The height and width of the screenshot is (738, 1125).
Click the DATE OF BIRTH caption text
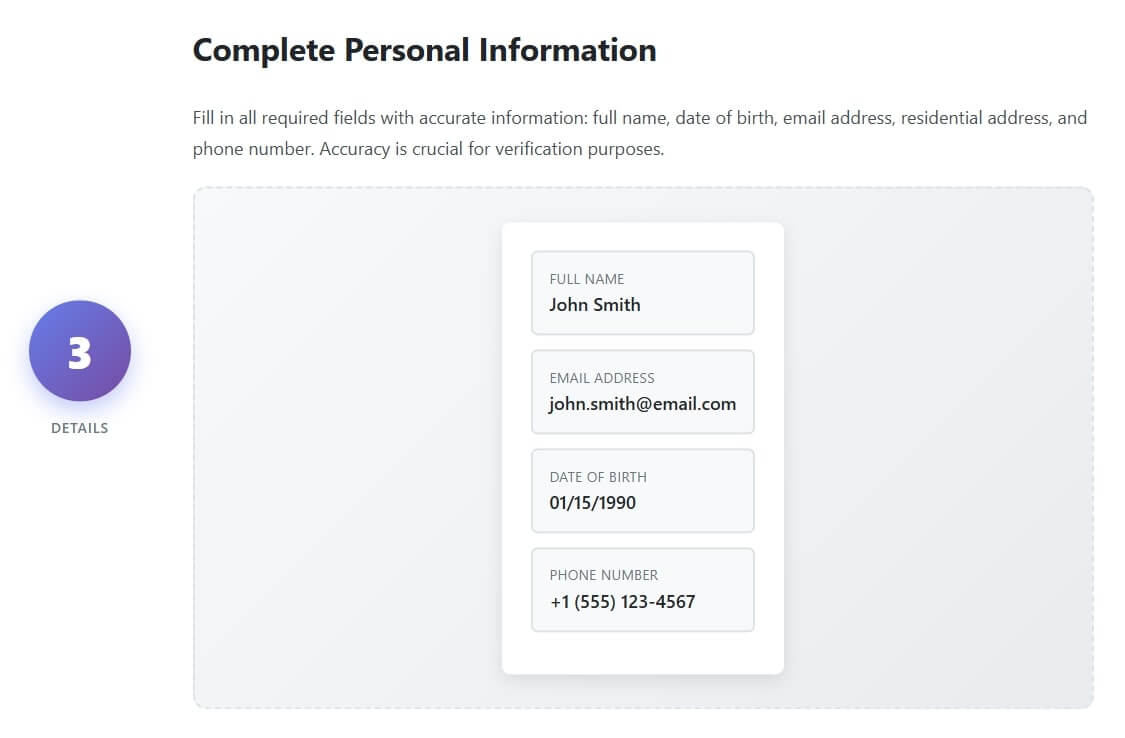coord(598,477)
